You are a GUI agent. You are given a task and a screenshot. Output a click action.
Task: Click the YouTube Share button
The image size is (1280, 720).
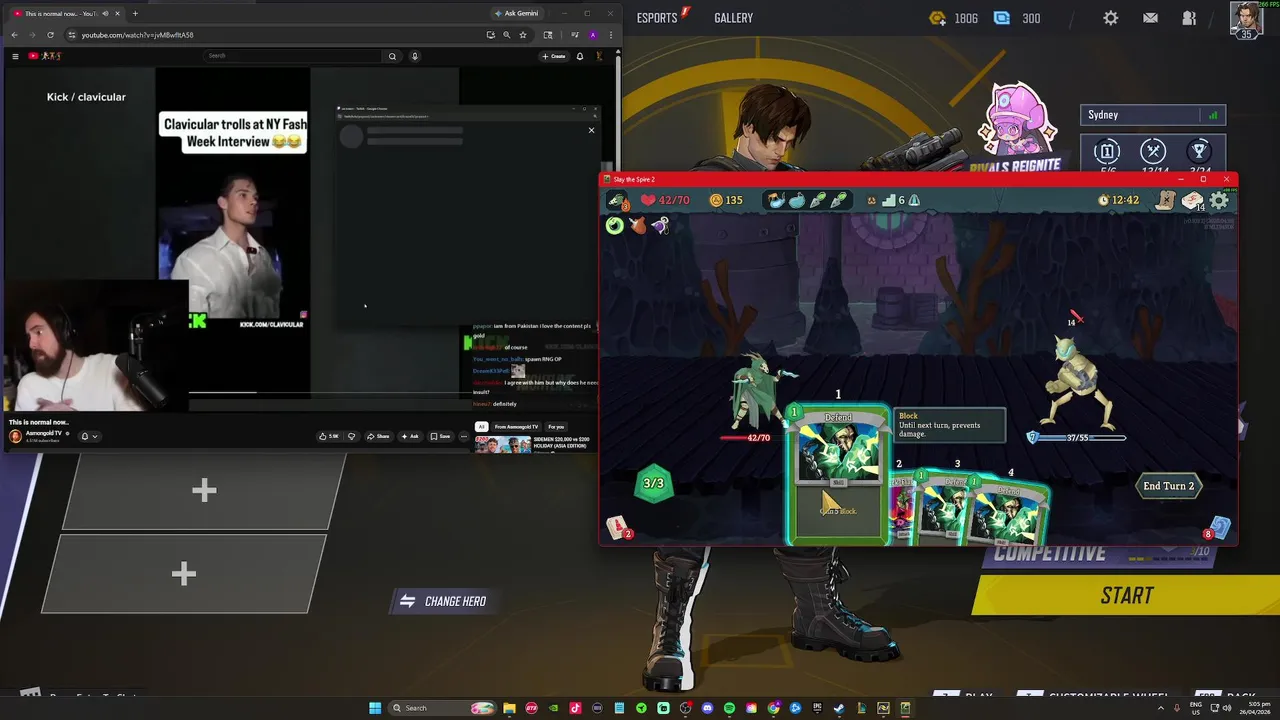tap(378, 436)
